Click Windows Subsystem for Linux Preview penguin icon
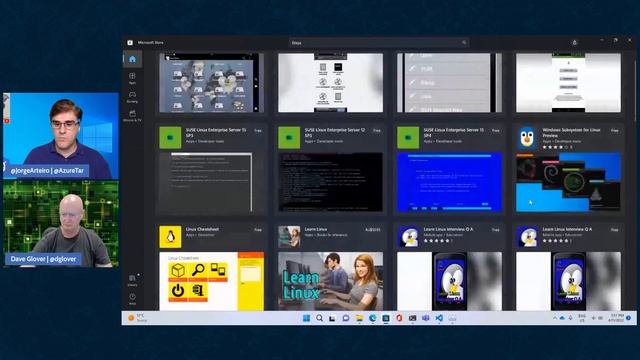640x360 pixels. pos(527,137)
